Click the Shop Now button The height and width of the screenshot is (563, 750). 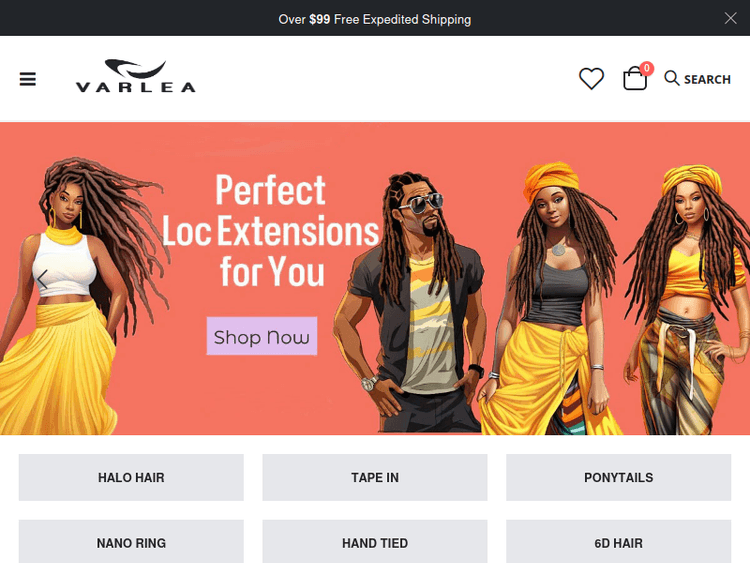[262, 336]
